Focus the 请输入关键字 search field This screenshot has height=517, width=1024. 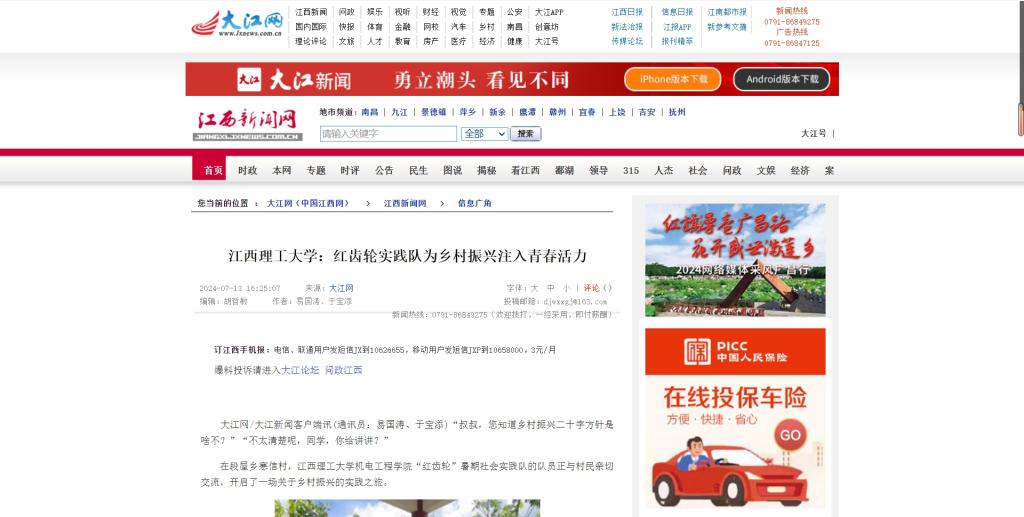pyautogui.click(x=388, y=134)
